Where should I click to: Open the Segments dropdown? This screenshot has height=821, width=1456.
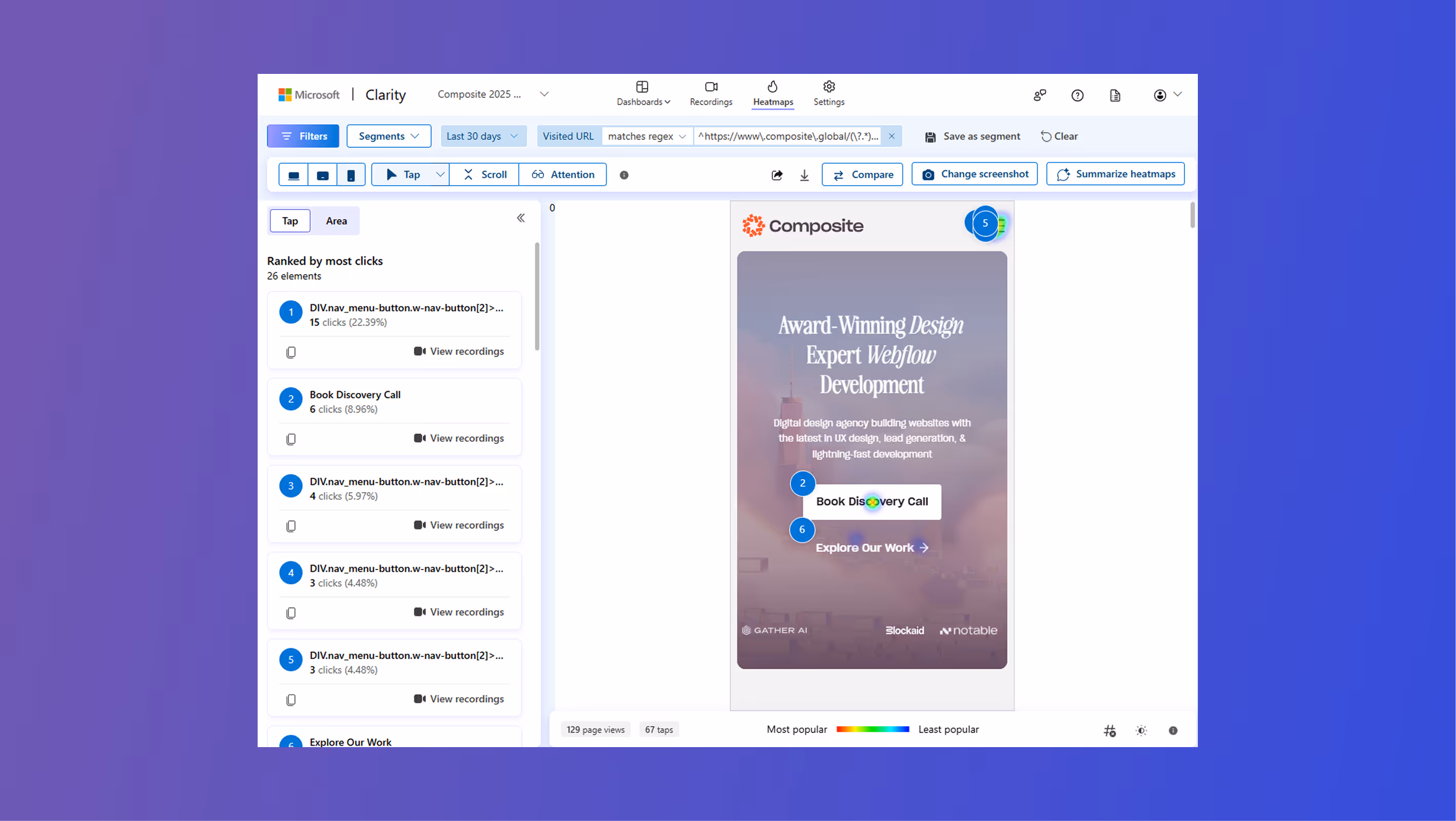pos(389,136)
